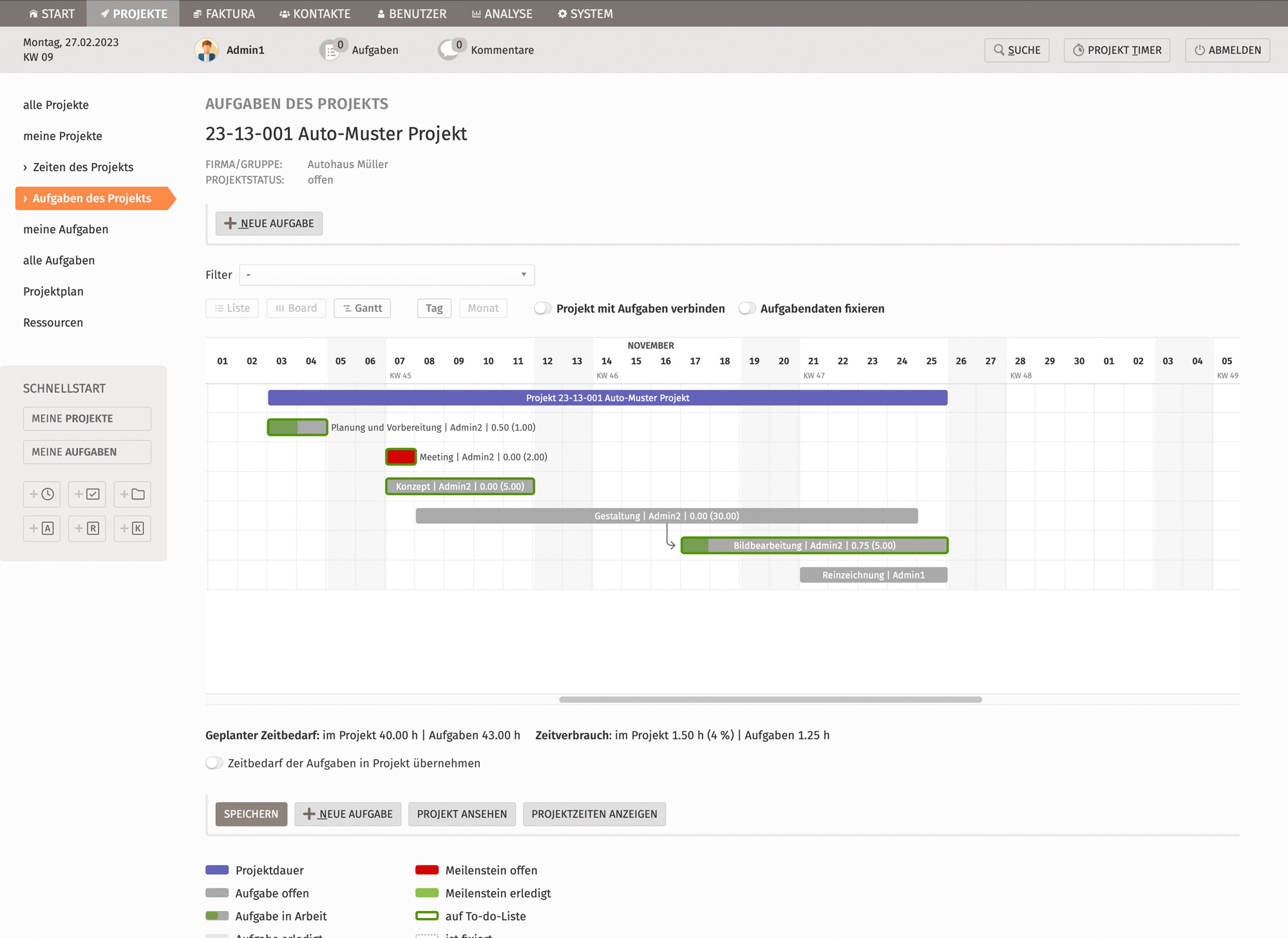Open the FAKTURA menu

(224, 14)
